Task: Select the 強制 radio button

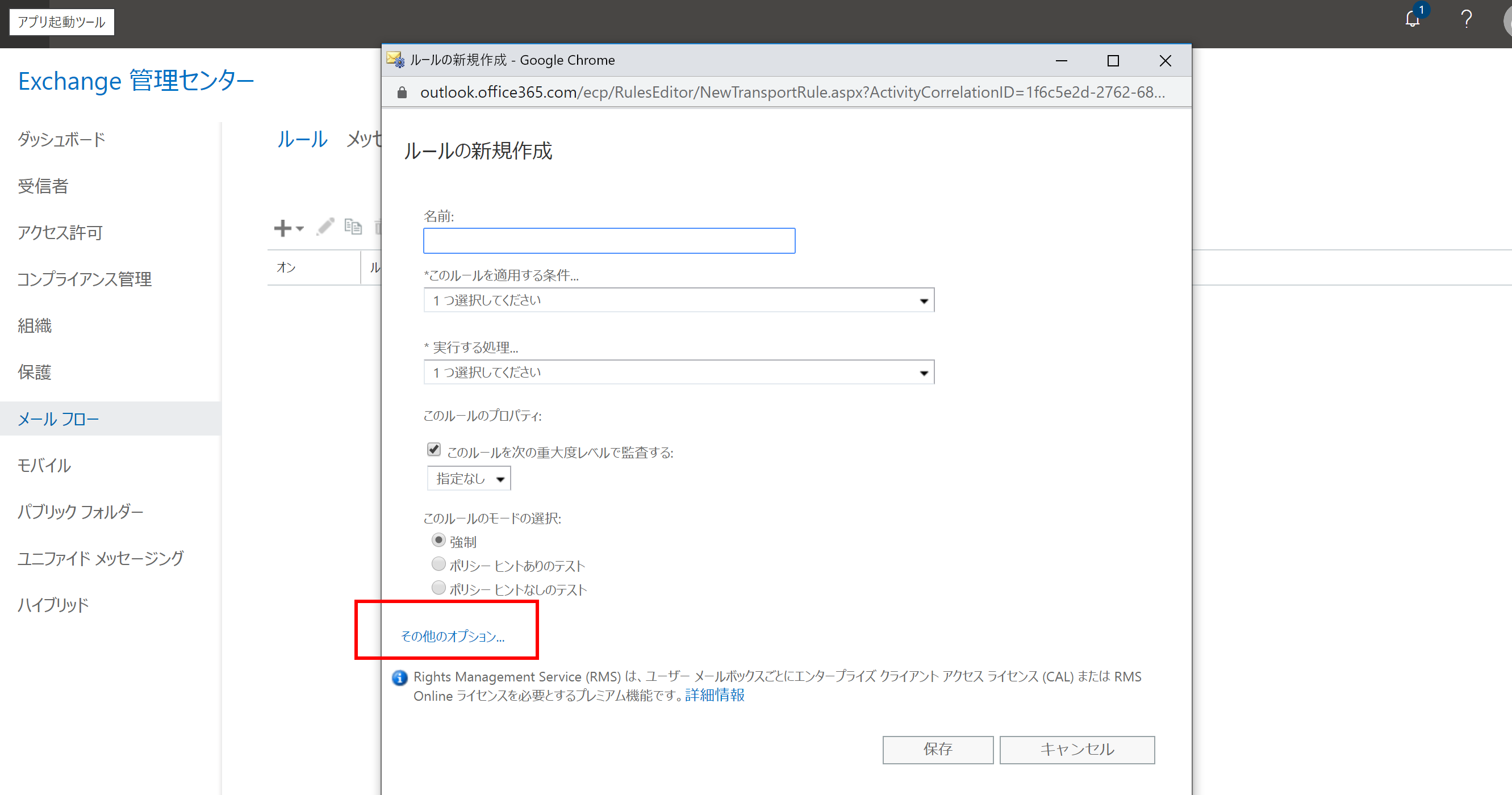Action: click(438, 540)
